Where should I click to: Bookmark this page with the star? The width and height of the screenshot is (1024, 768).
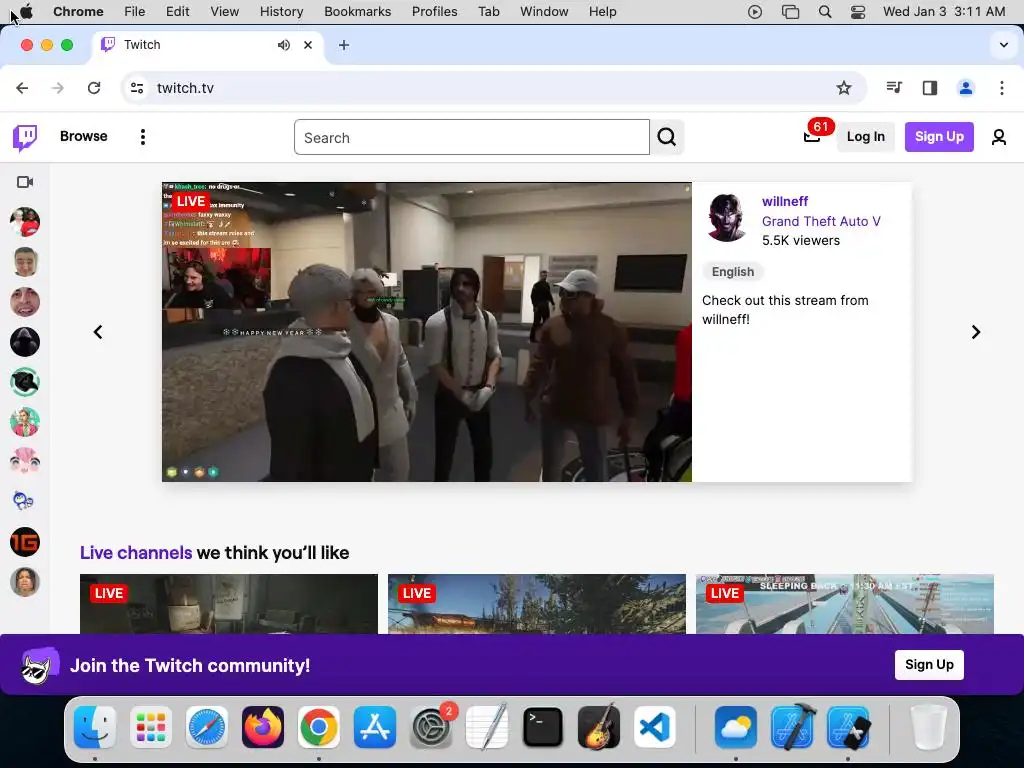pos(844,88)
